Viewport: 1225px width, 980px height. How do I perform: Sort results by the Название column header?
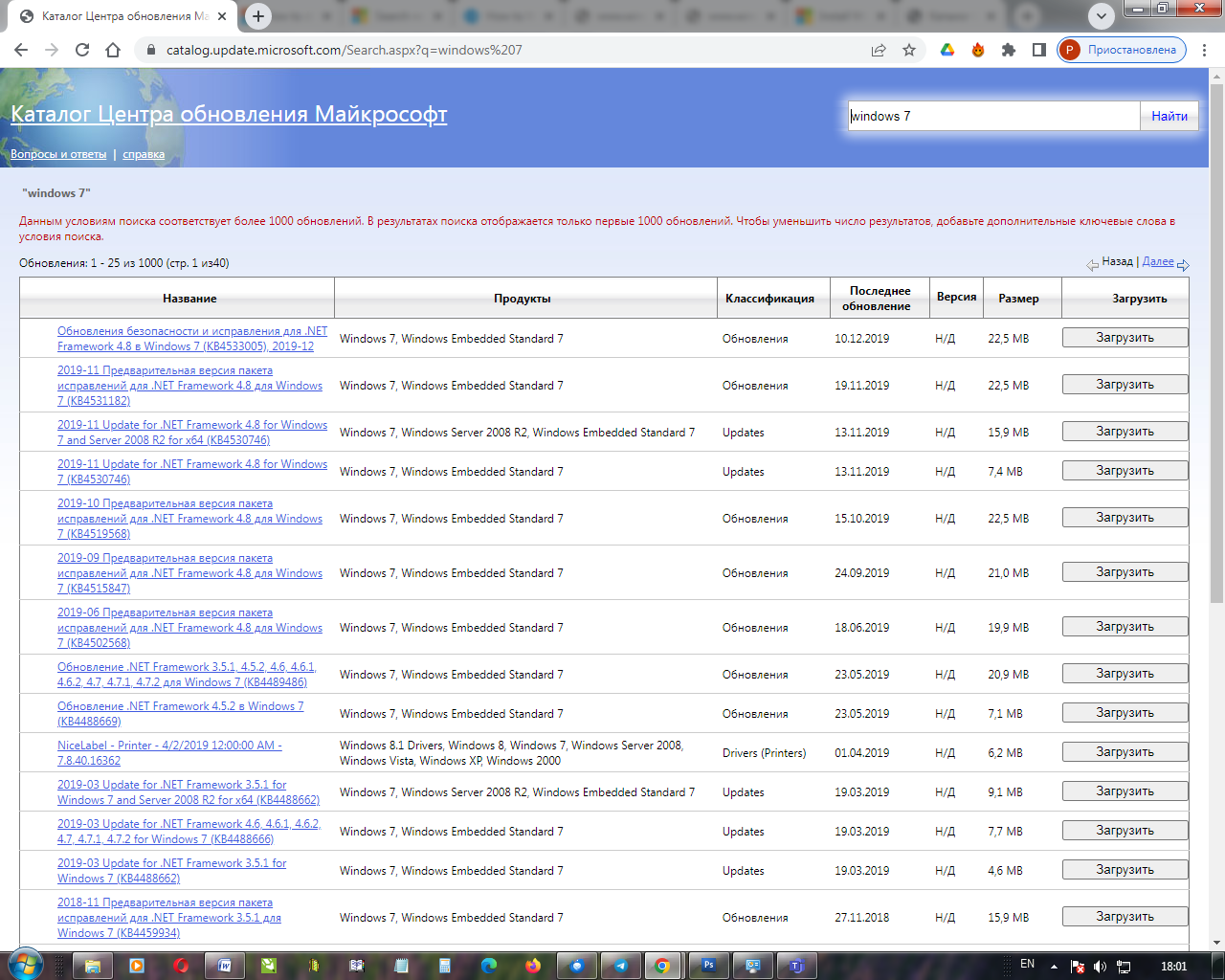click(x=189, y=299)
